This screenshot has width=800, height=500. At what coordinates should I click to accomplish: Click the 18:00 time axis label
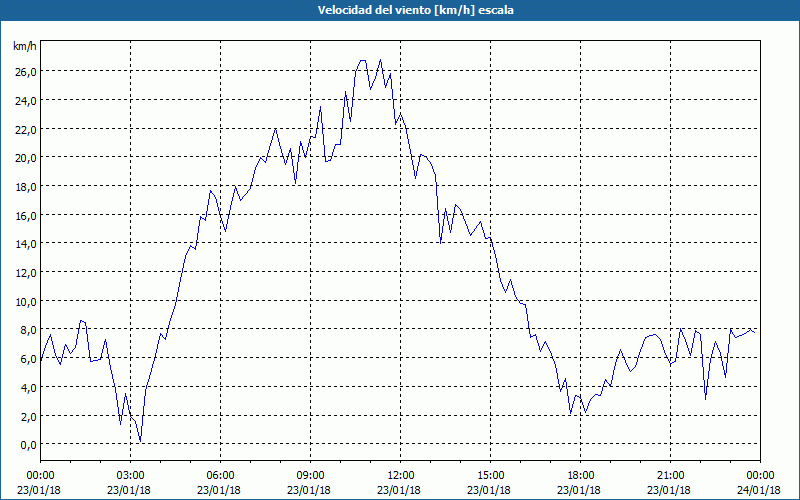(x=580, y=476)
